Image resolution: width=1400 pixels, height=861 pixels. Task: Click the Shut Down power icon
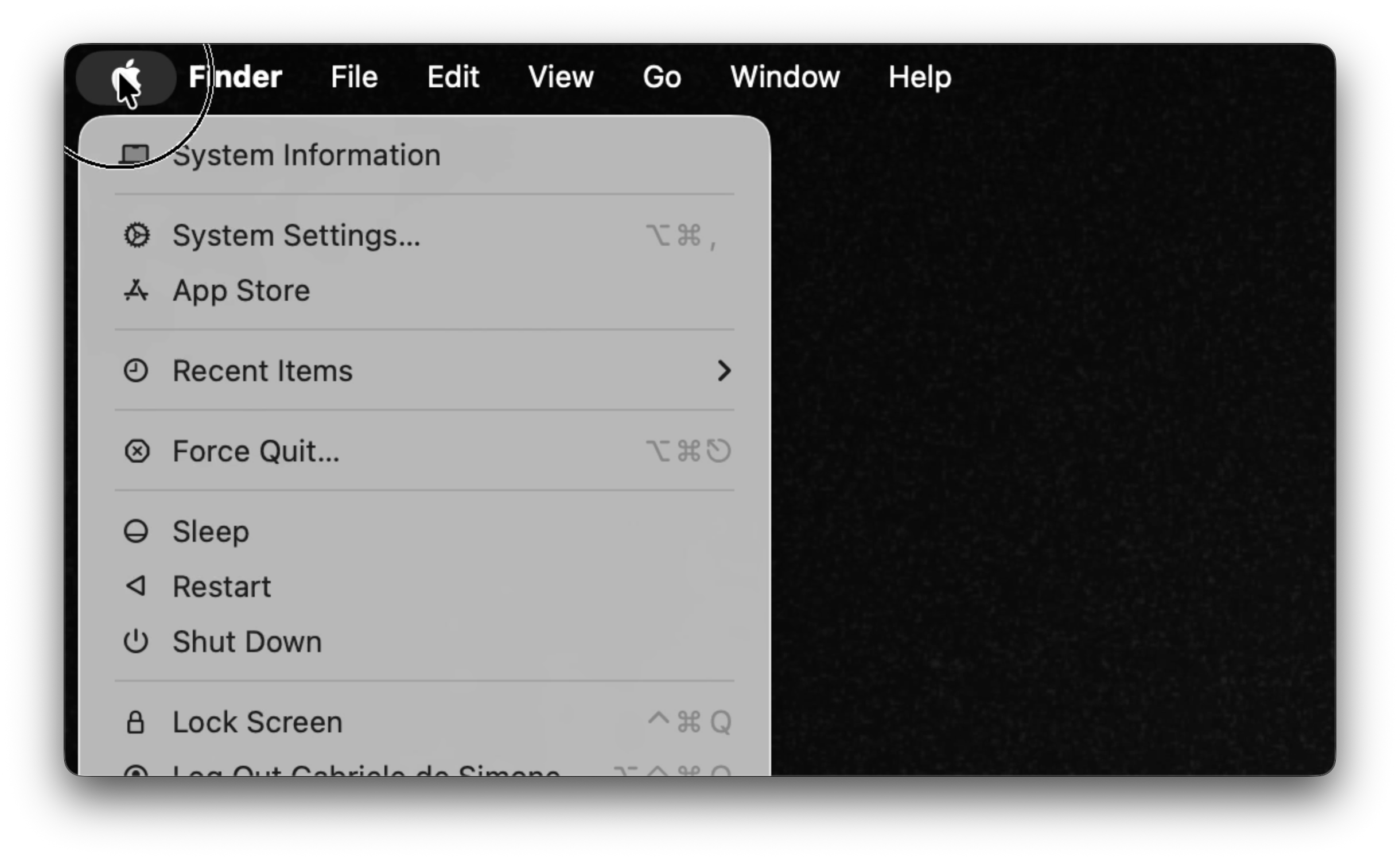point(136,641)
